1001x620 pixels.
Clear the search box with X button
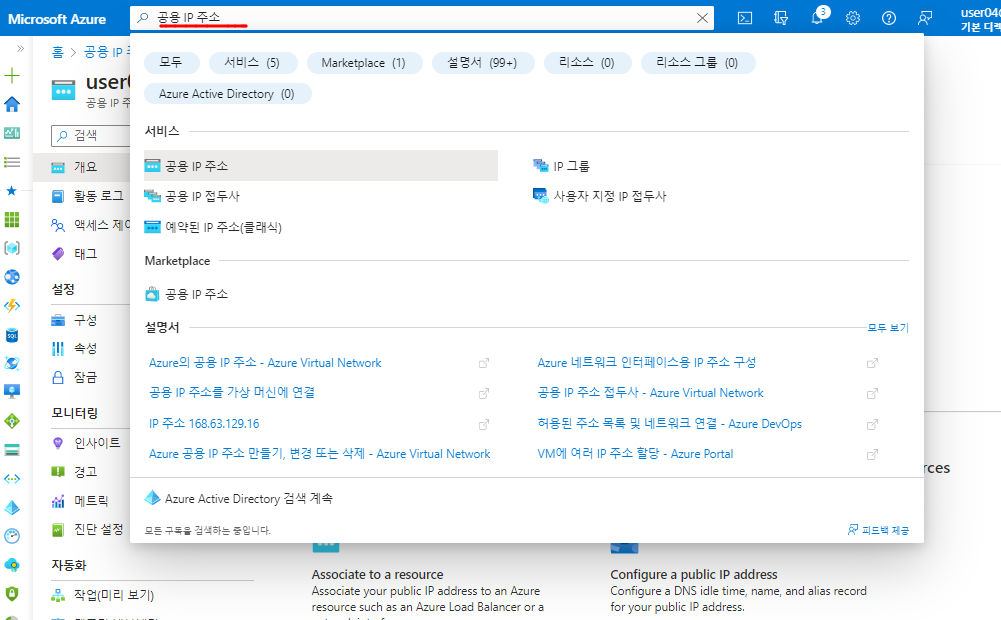702,18
